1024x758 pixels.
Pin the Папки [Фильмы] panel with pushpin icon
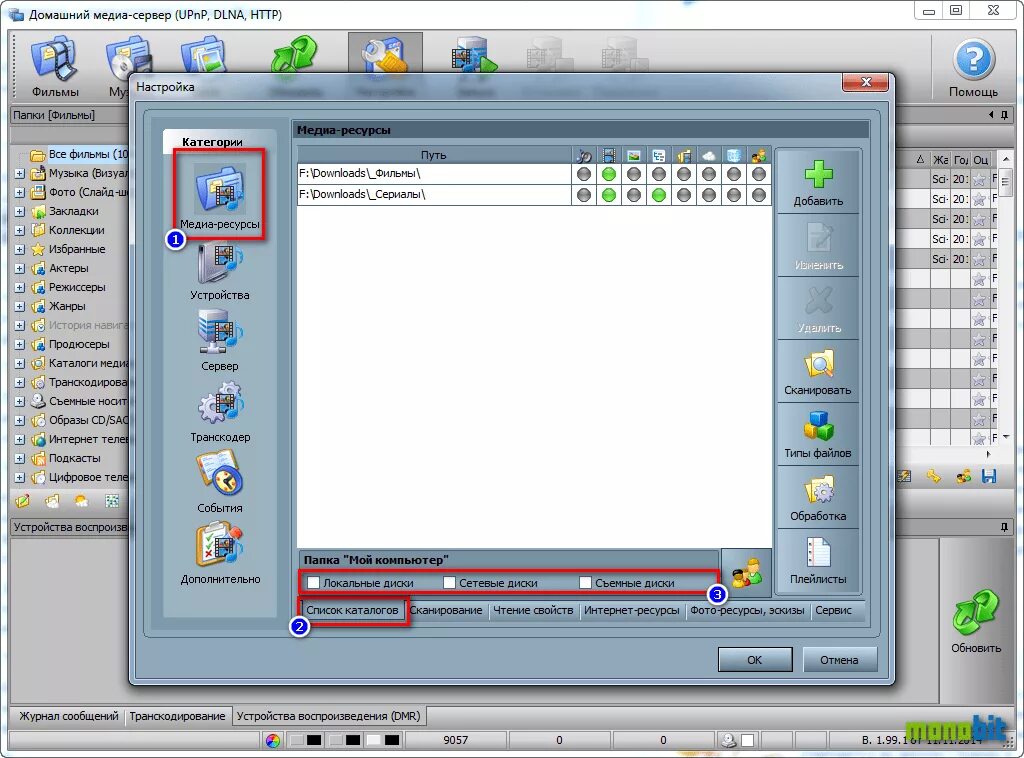1004,116
